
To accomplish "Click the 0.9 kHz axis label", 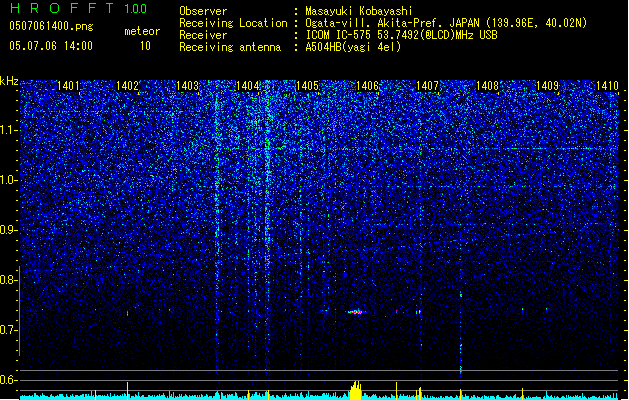I will coord(9,230).
